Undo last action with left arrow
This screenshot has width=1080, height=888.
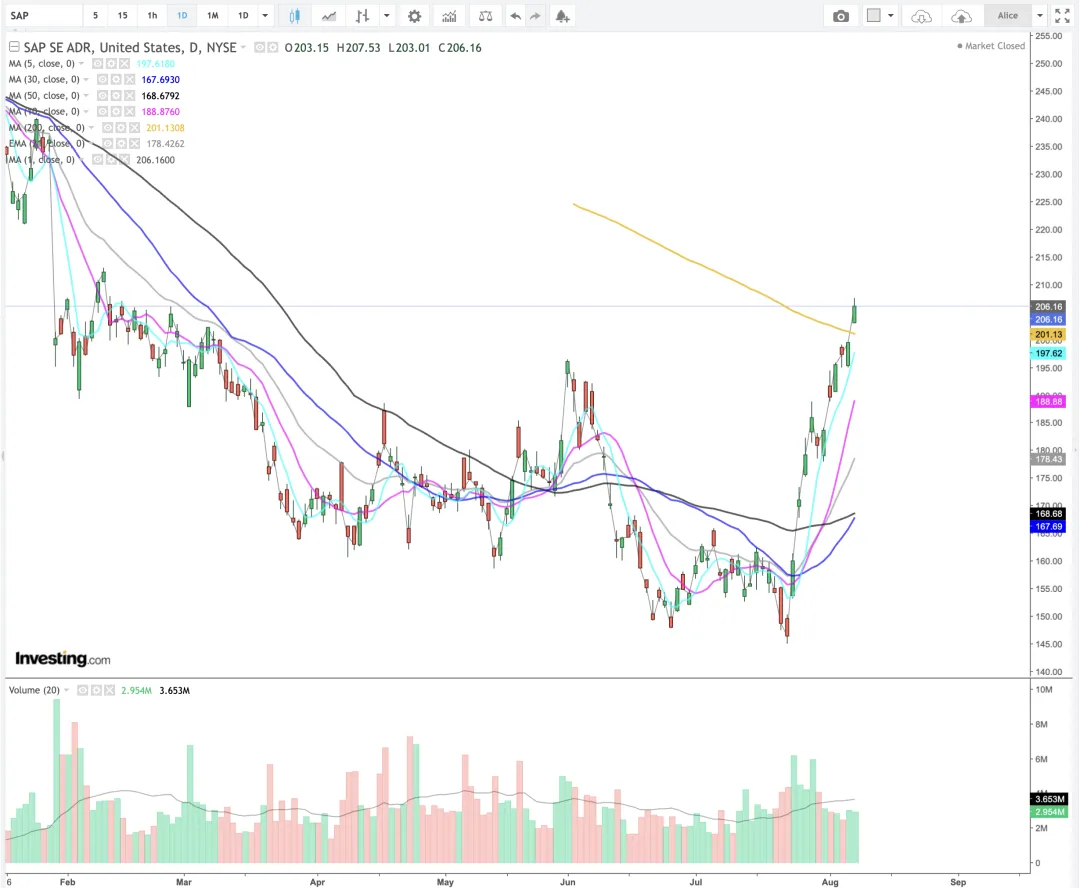515,16
